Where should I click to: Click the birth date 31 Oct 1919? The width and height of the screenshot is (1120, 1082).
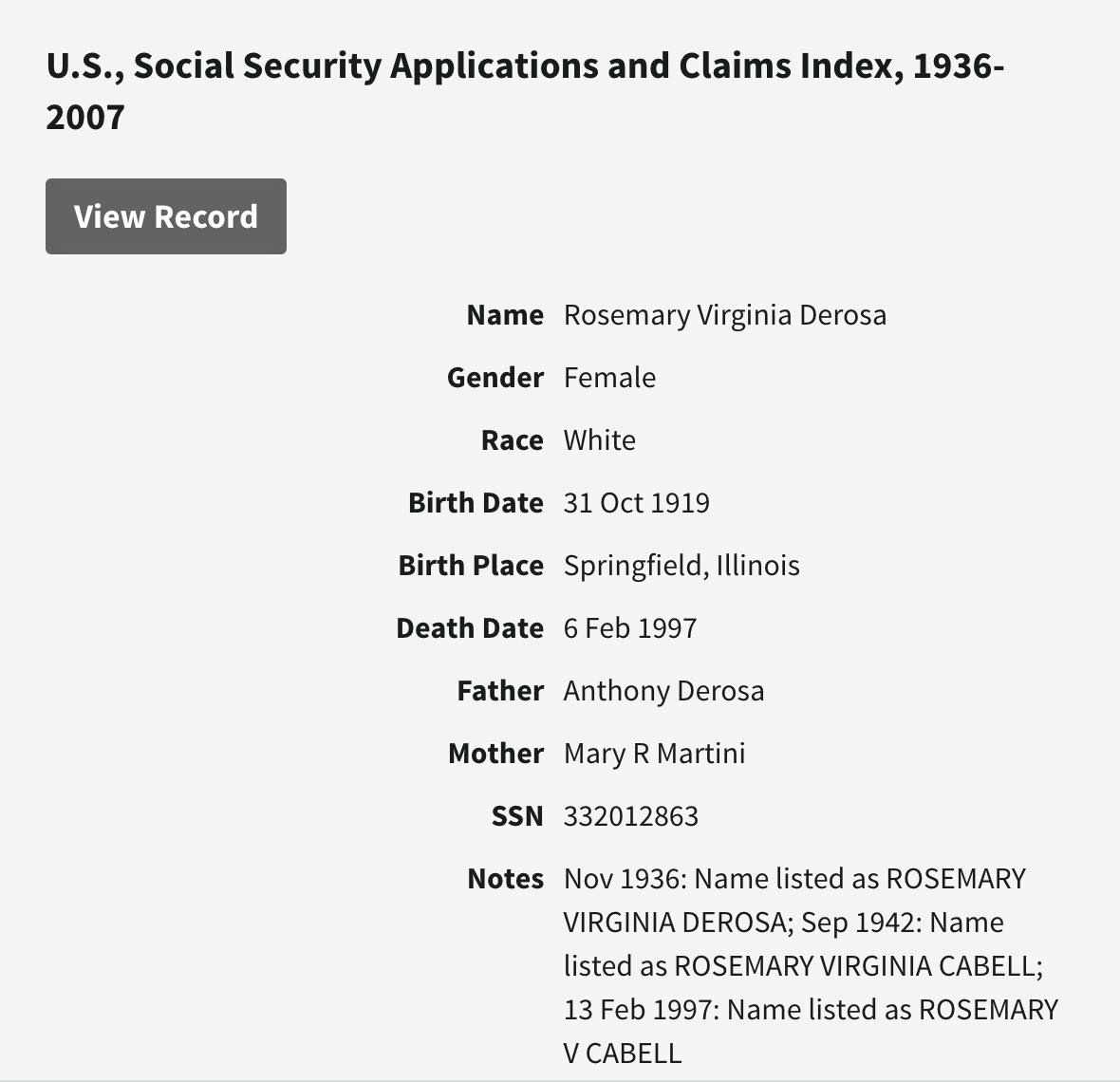point(636,503)
